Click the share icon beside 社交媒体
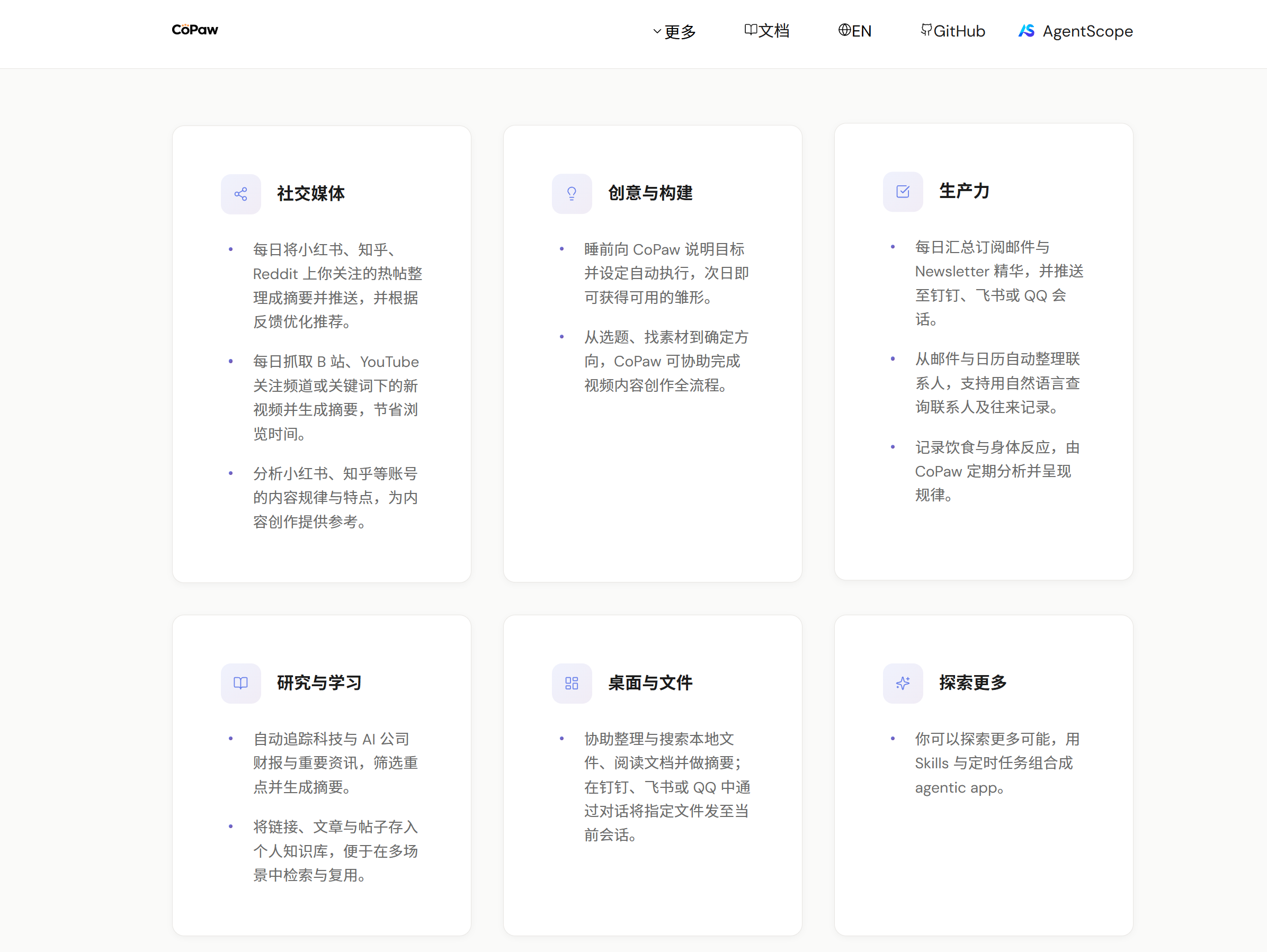 (240, 194)
